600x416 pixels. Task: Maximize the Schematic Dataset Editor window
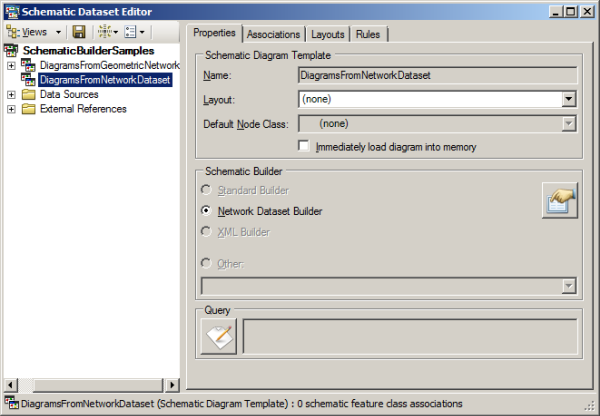pyautogui.click(x=570, y=12)
